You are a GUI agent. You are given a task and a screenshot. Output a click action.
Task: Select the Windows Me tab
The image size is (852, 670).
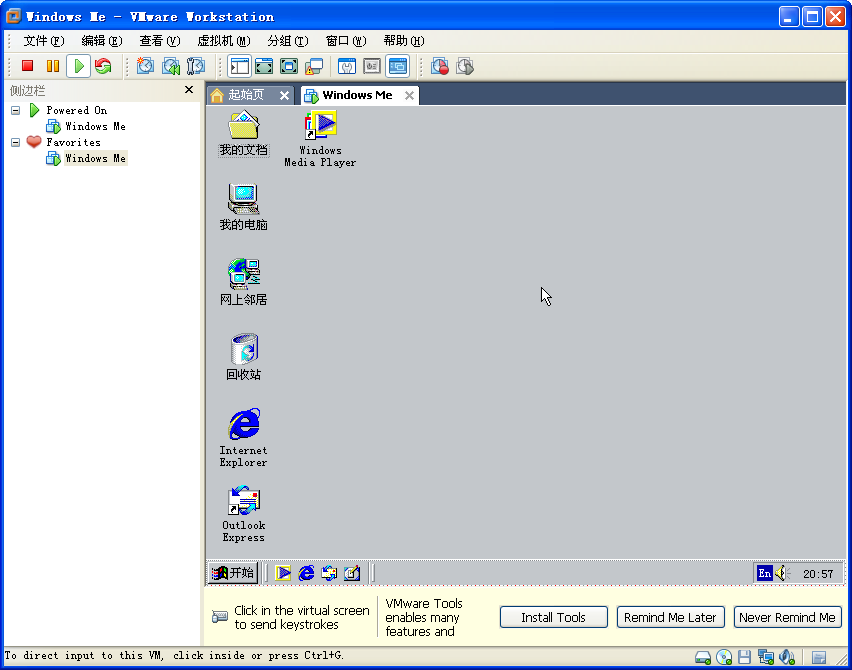(x=357, y=95)
